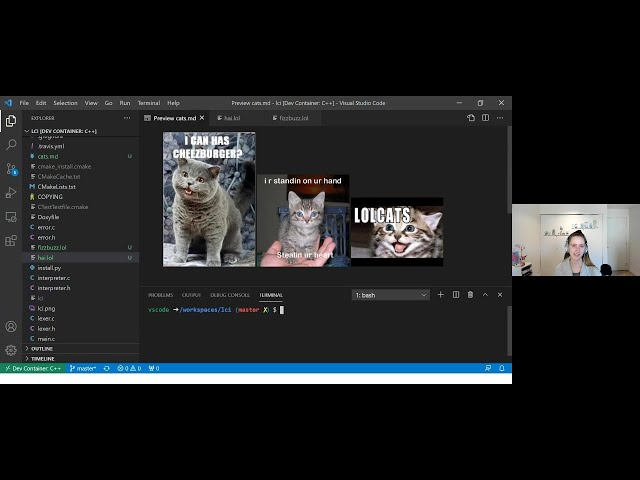This screenshot has height=480, width=640.
Task: Open the File menu
Action: (x=24, y=103)
